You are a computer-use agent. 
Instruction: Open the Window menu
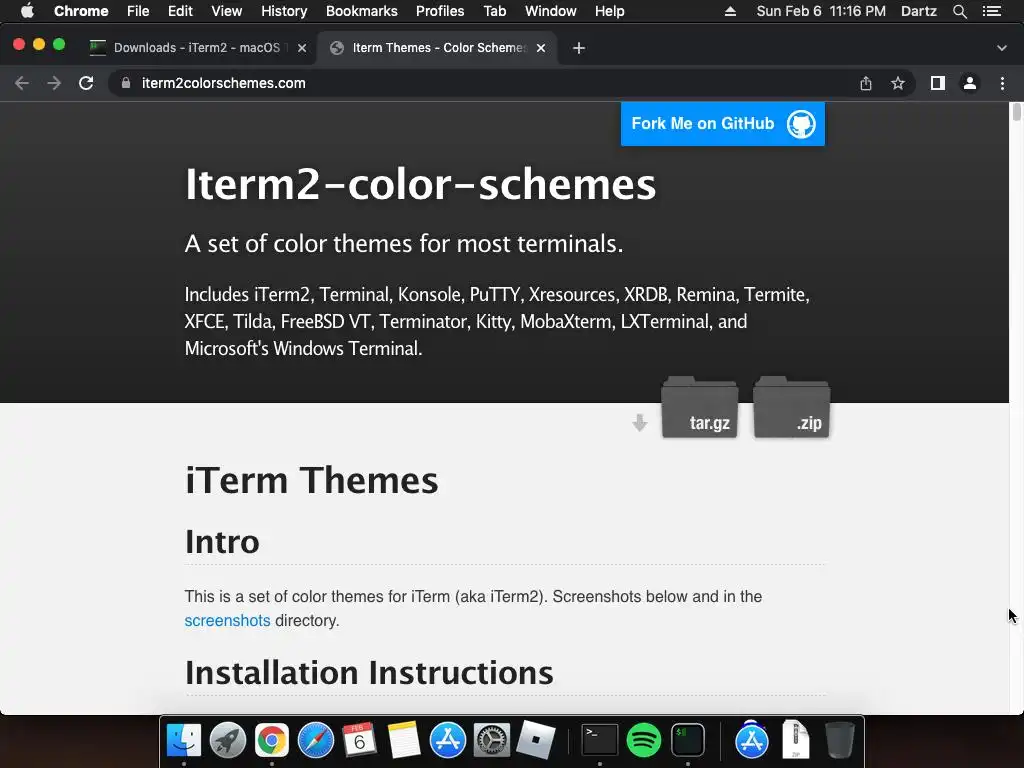[551, 11]
